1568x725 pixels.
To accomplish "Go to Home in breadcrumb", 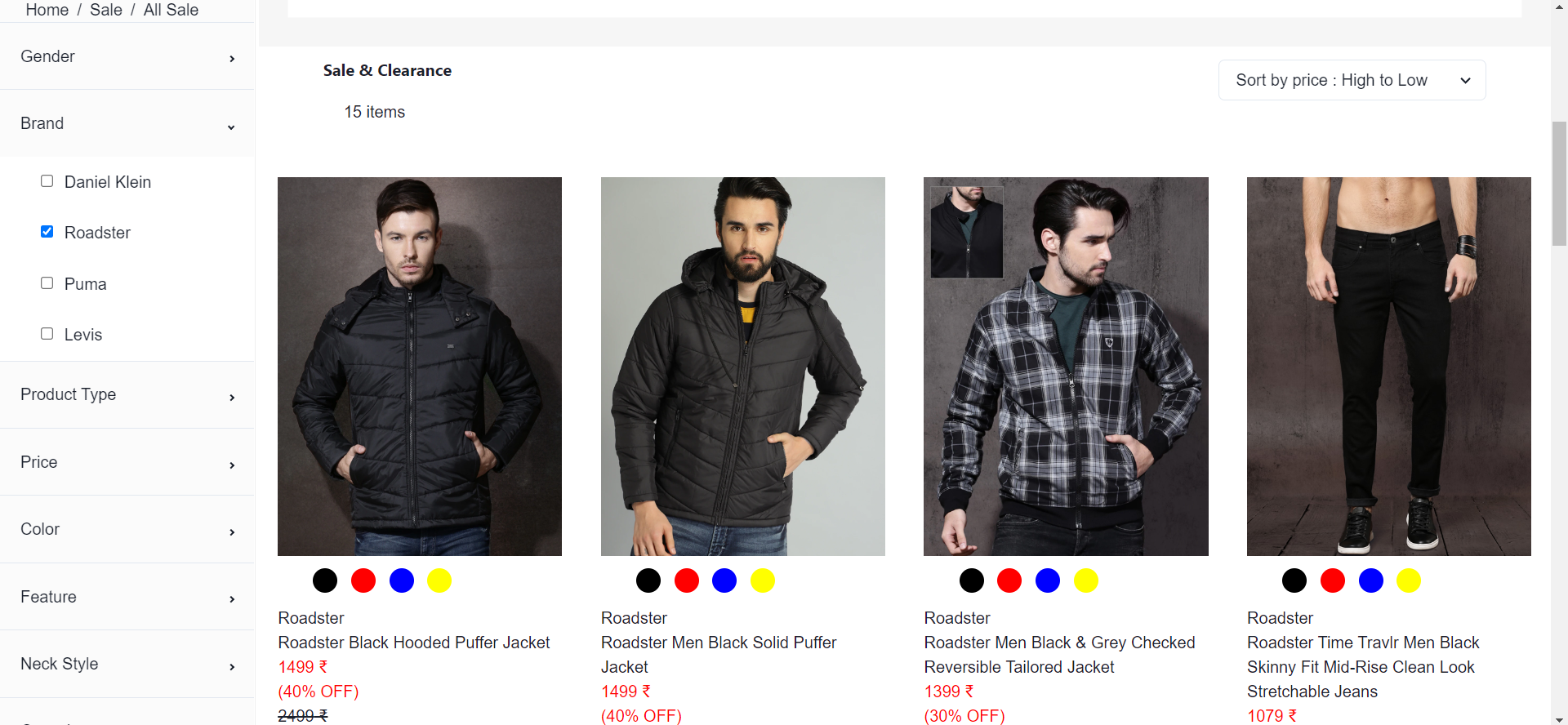I will [x=47, y=10].
